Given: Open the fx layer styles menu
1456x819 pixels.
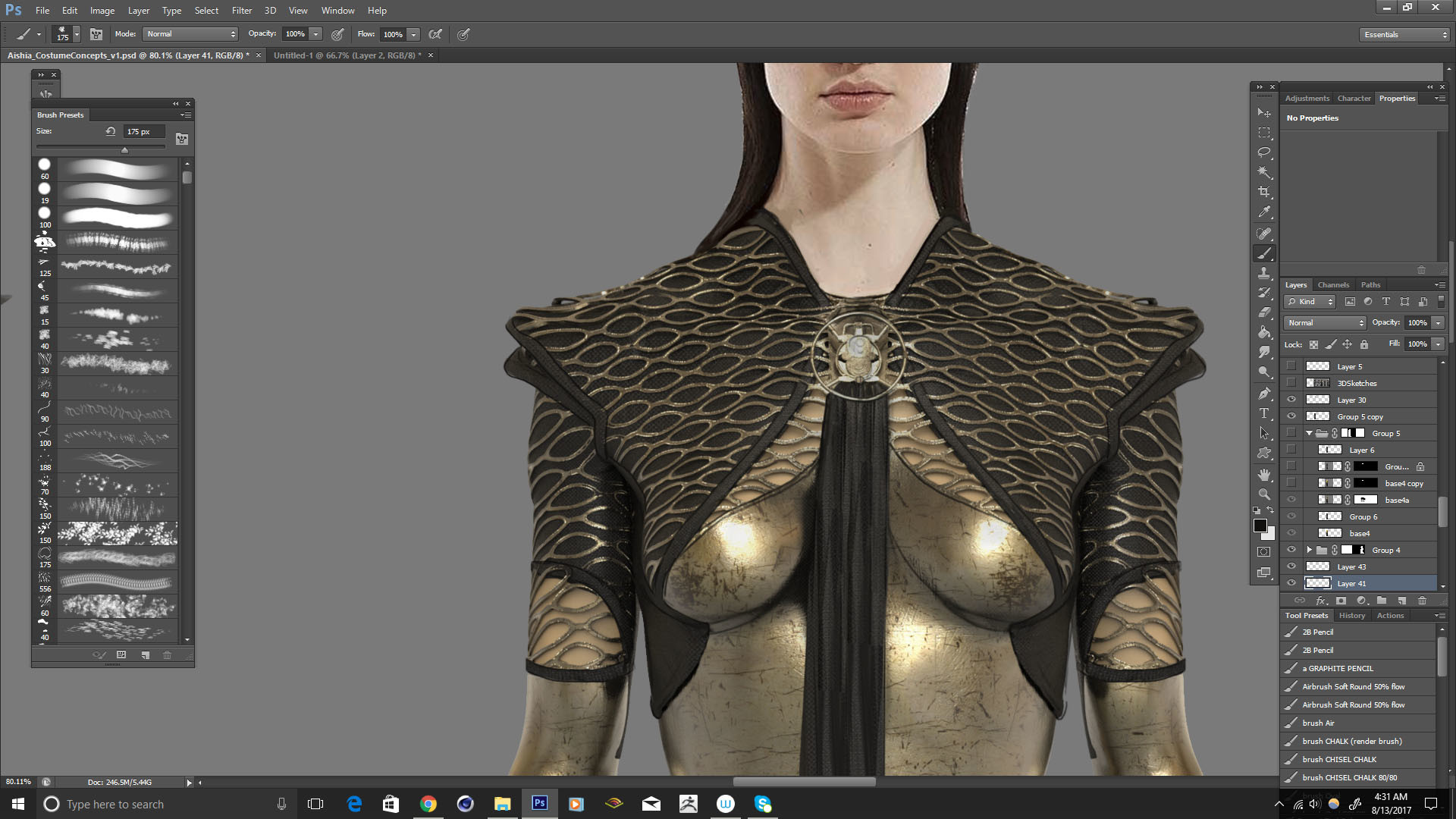Looking at the screenshot, I should pyautogui.click(x=1321, y=600).
